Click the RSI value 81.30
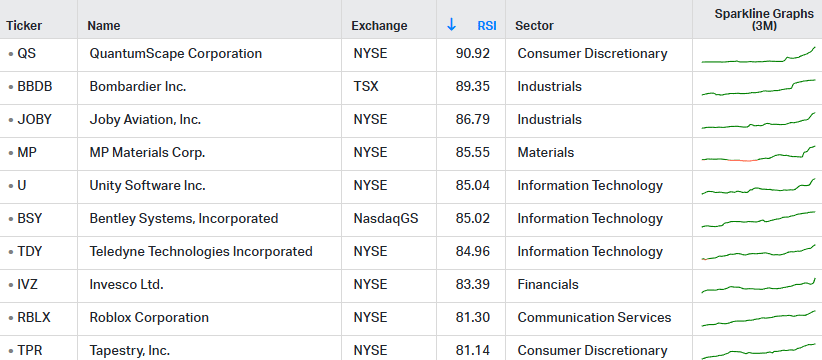This screenshot has width=822, height=360. (472, 318)
